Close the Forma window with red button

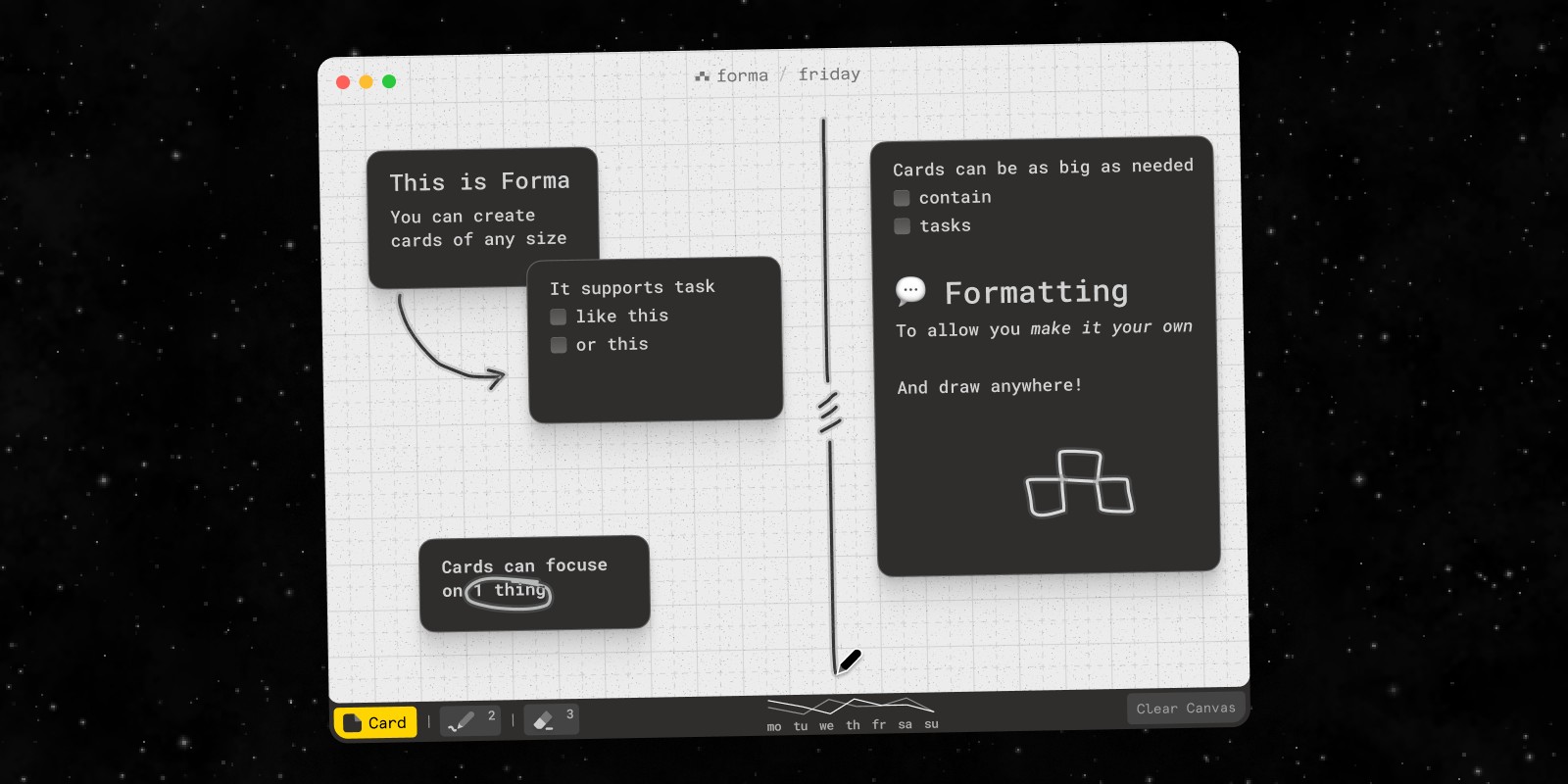click(x=343, y=82)
